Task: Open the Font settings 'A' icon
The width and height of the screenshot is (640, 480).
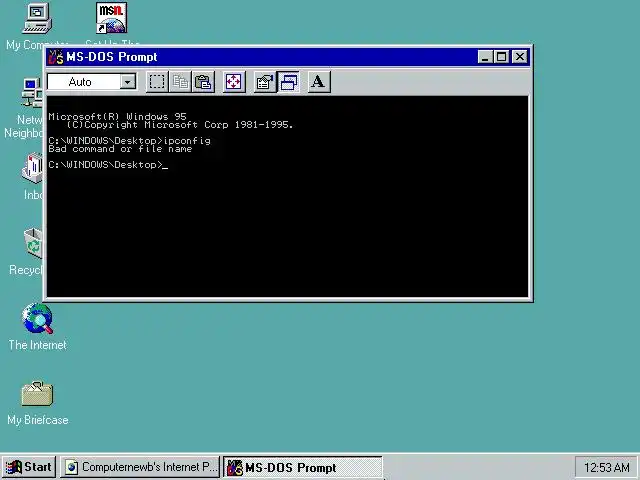Action: pos(318,82)
